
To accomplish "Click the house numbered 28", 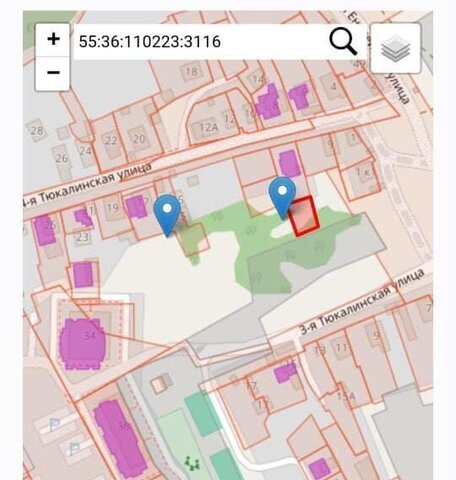I will tap(36, 131).
